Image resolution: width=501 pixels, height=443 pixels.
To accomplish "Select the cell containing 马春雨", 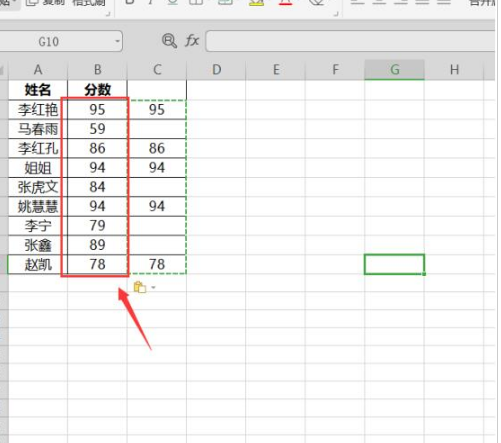I will click(38, 129).
